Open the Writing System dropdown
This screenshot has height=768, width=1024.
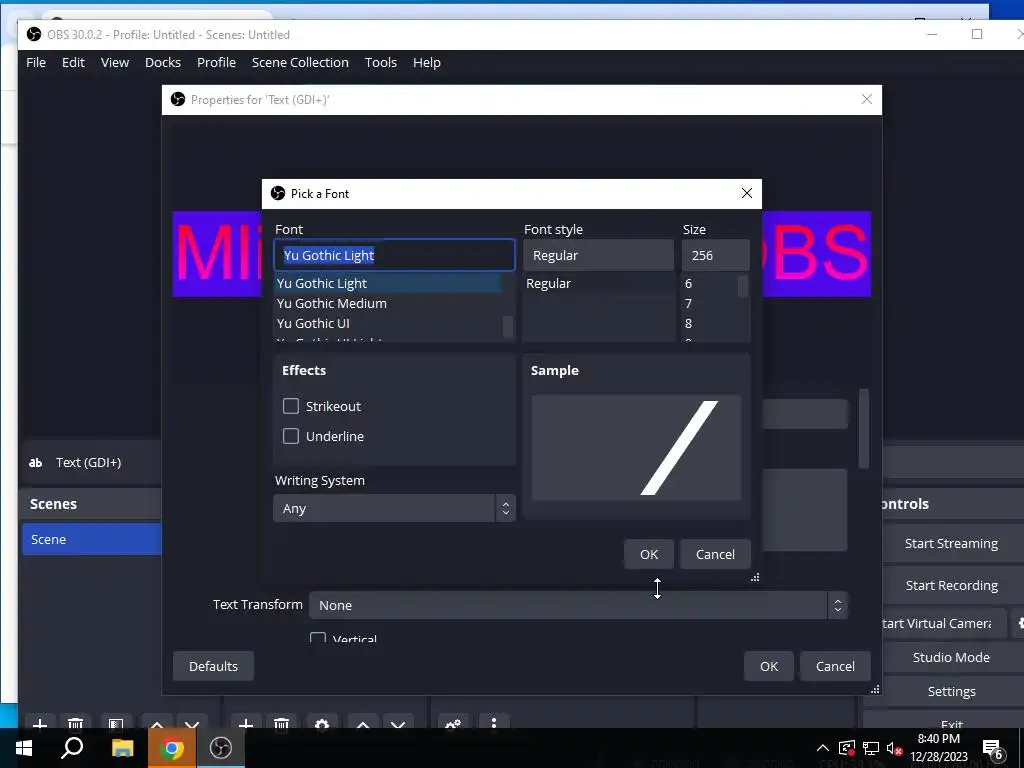[x=394, y=508]
